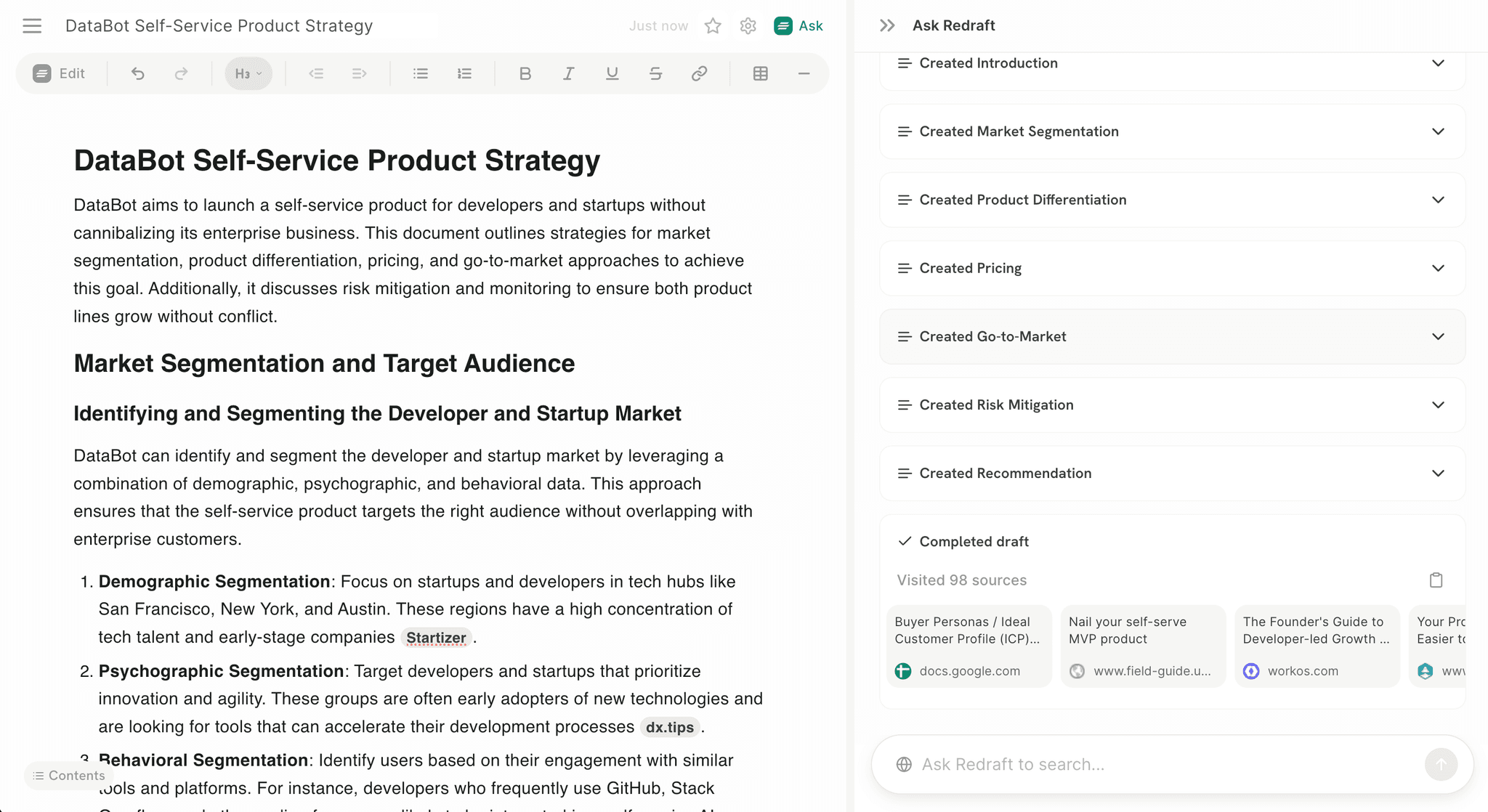The width and height of the screenshot is (1488, 812).
Task: Expand the Created Risk Mitigation step
Action: [1437, 405]
